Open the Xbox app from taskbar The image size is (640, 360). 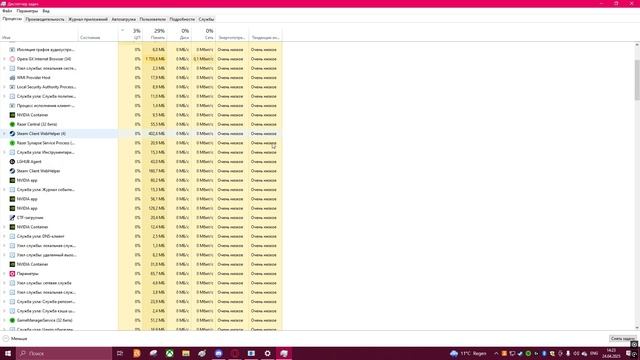click(169, 353)
